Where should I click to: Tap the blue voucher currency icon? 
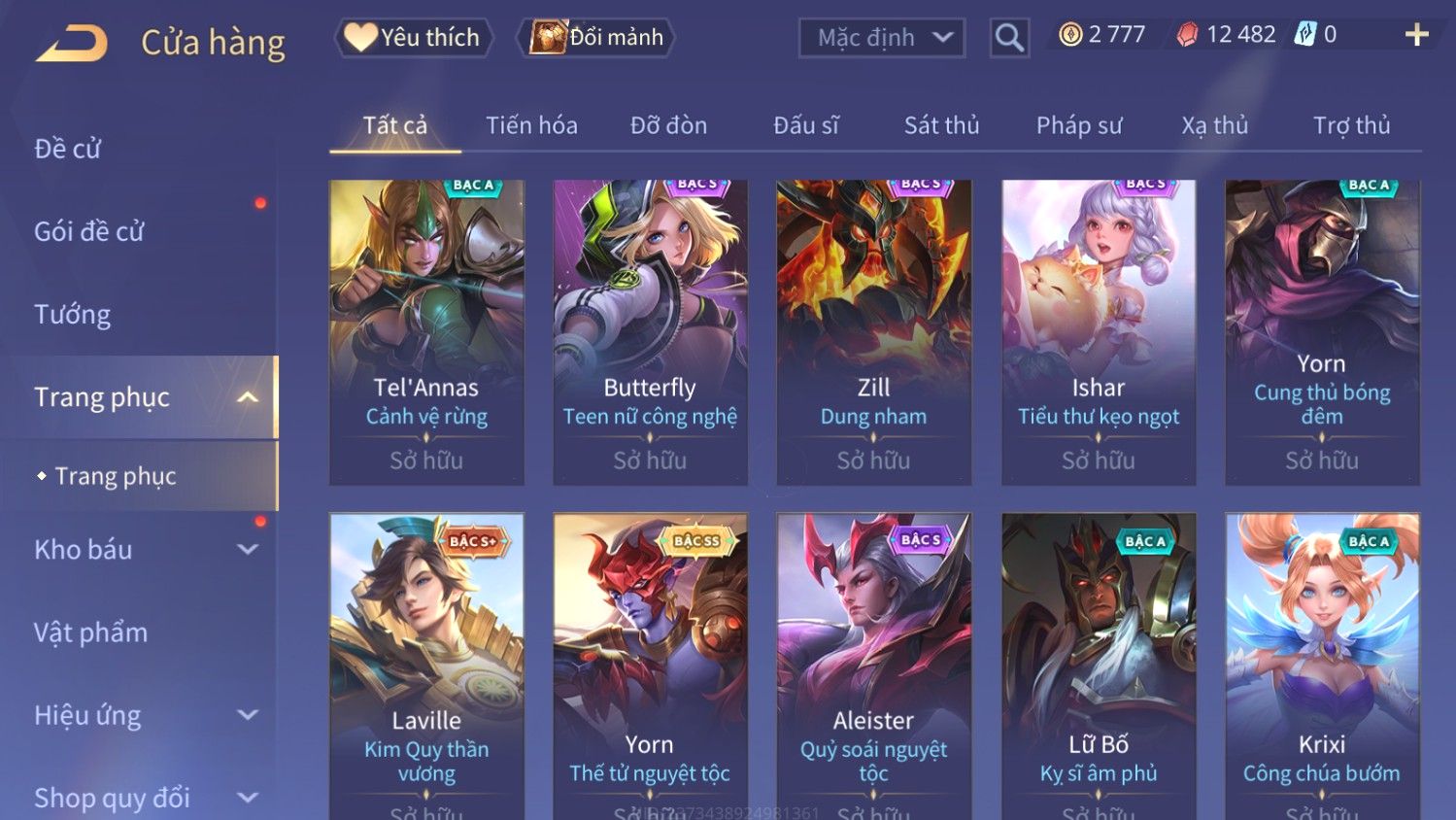click(x=1304, y=35)
